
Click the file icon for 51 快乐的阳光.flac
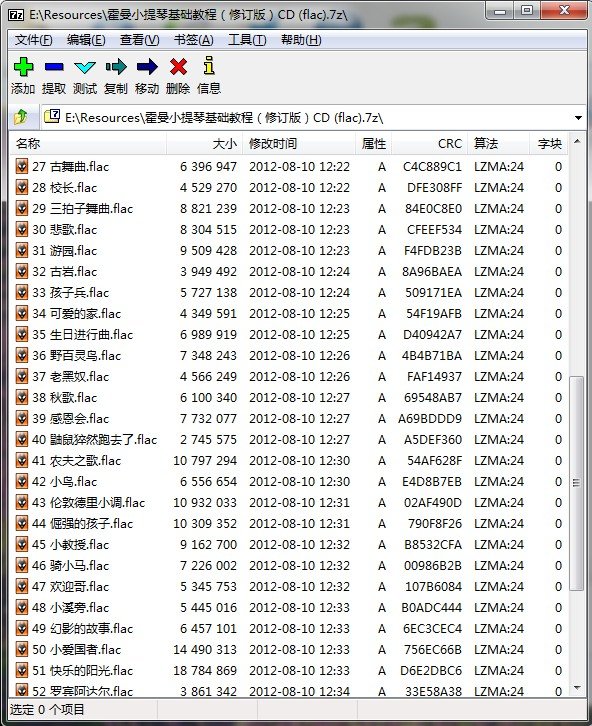[22, 670]
